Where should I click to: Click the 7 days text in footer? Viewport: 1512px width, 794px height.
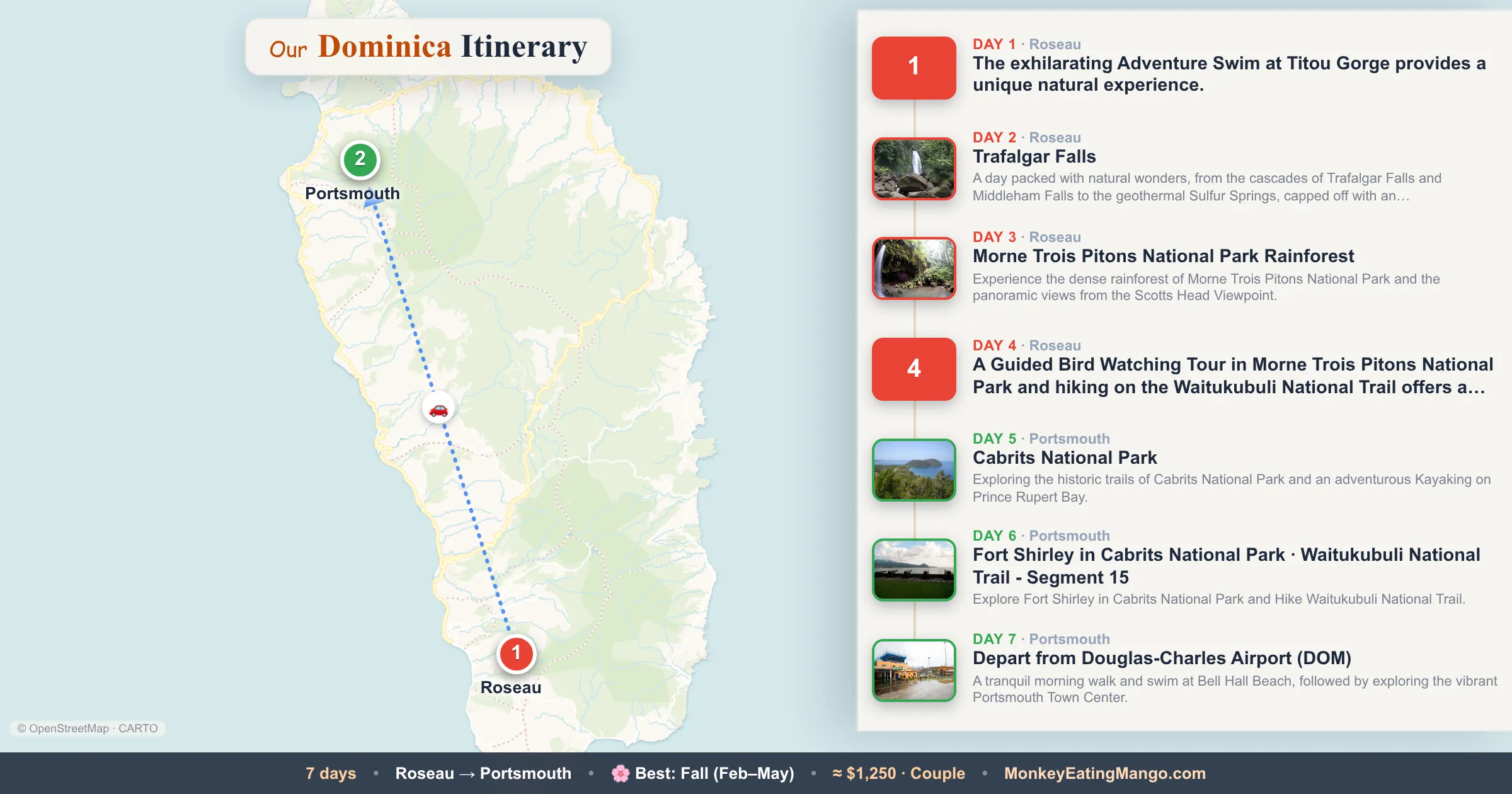click(331, 773)
